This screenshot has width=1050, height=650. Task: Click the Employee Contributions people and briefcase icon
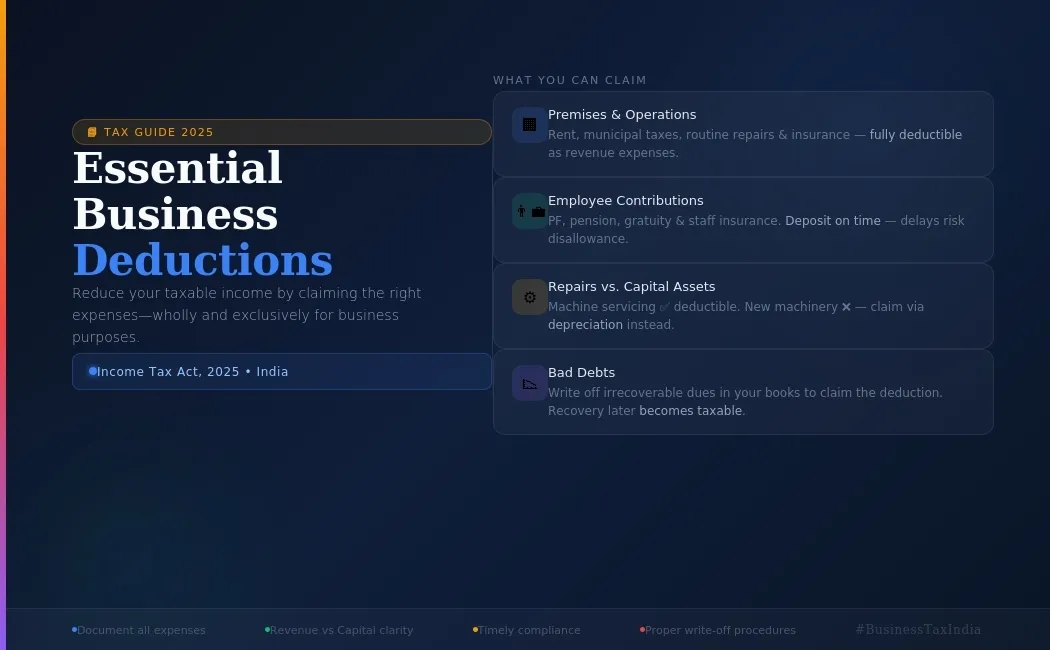point(529,211)
